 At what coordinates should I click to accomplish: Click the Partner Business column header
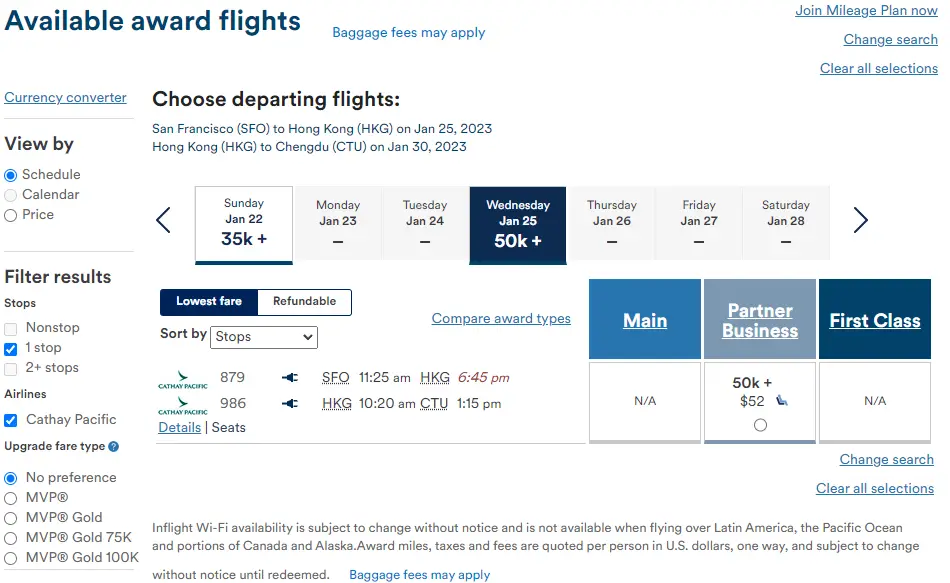pyautogui.click(x=760, y=321)
